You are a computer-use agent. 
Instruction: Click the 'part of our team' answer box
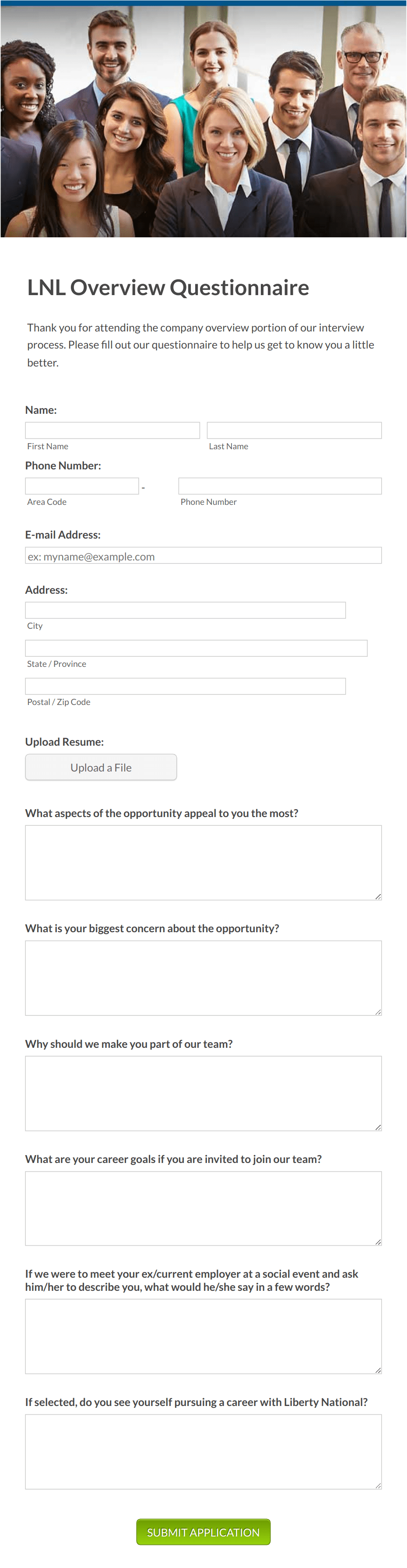pos(203,1093)
